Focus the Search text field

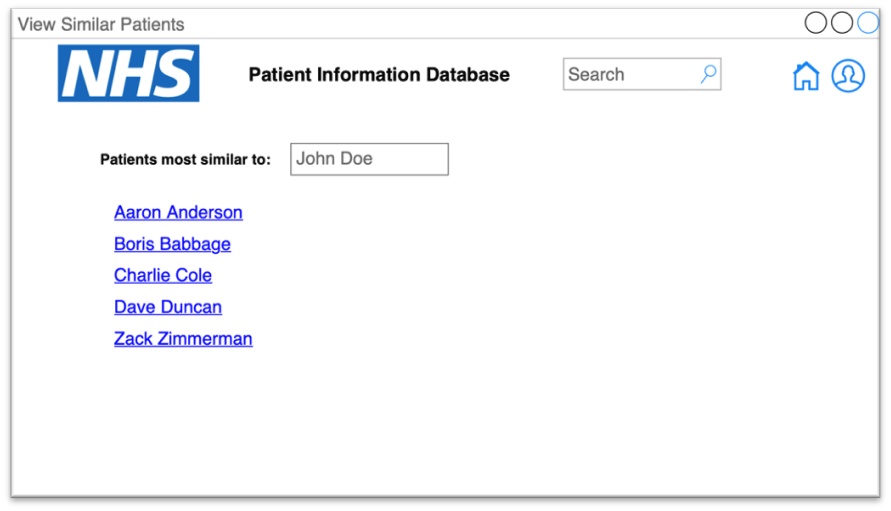(x=630, y=74)
